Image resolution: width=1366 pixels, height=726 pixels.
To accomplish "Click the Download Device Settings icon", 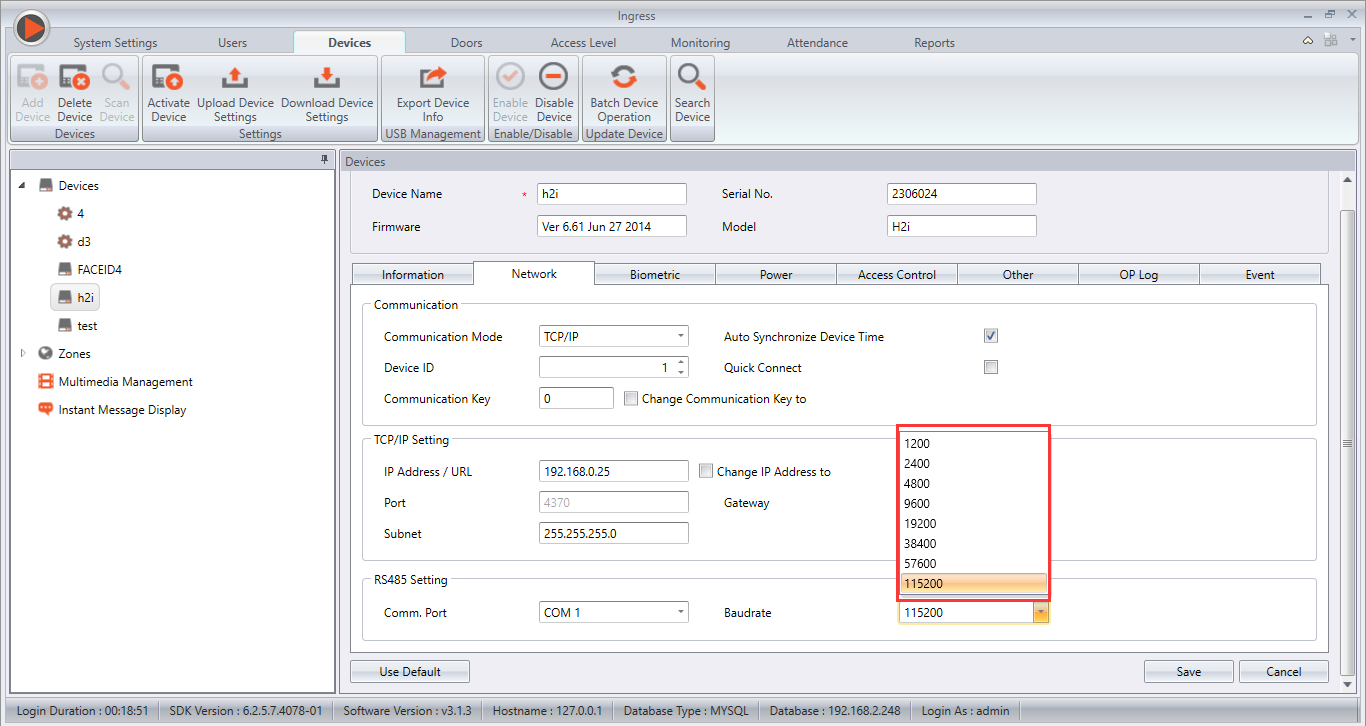I will (x=326, y=78).
